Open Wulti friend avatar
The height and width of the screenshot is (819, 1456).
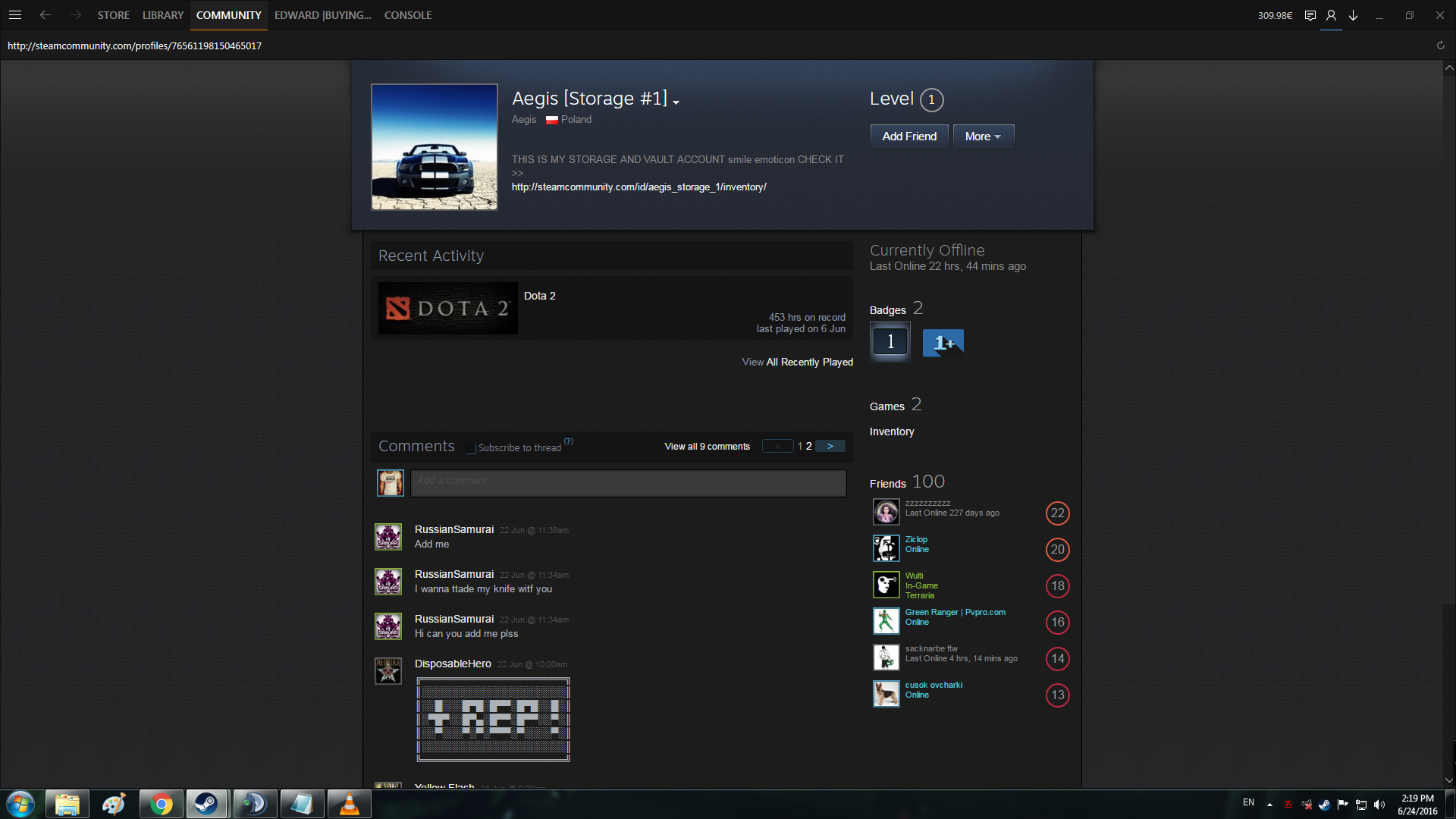[886, 585]
